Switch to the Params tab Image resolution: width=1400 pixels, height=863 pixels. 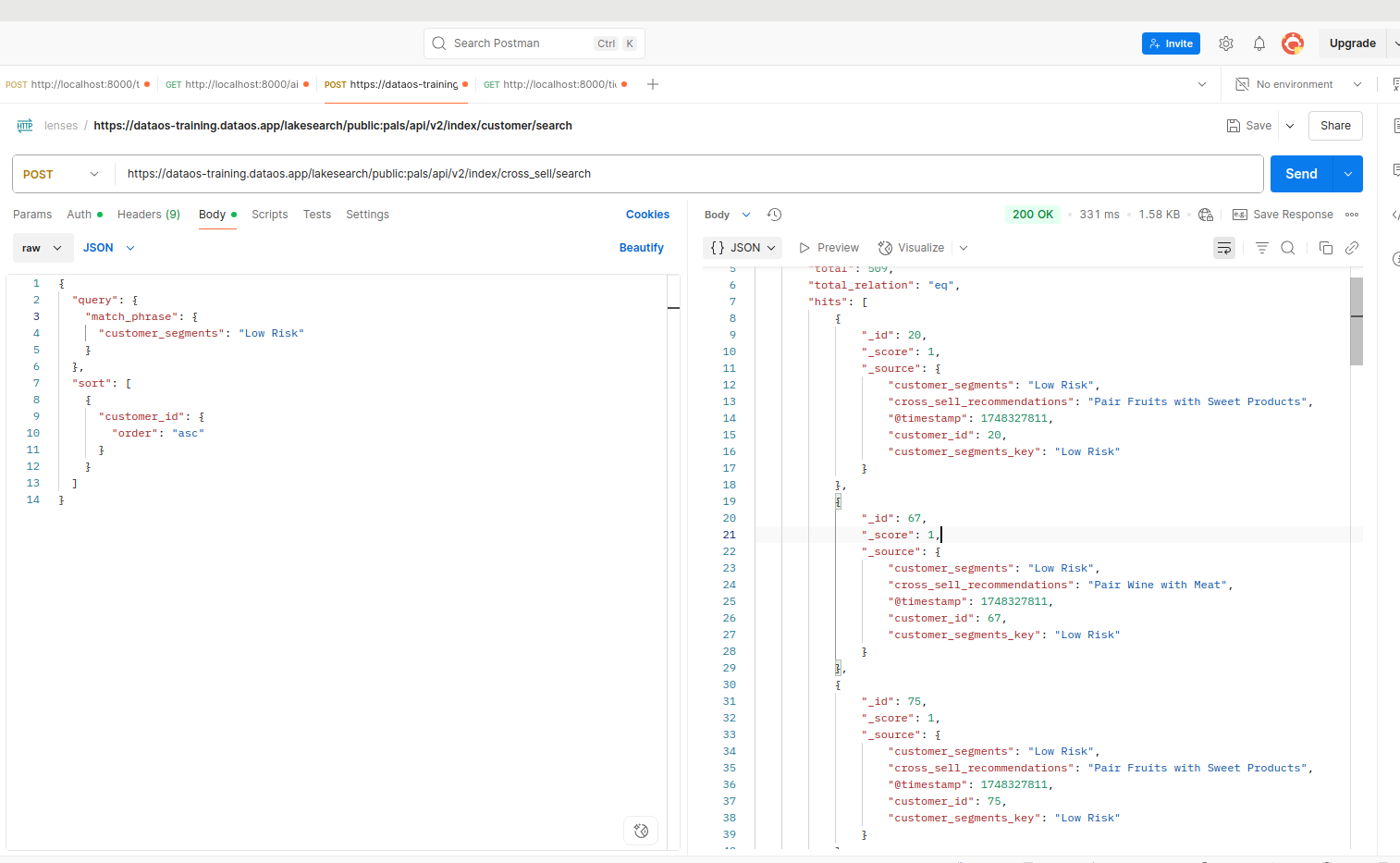[32, 215]
